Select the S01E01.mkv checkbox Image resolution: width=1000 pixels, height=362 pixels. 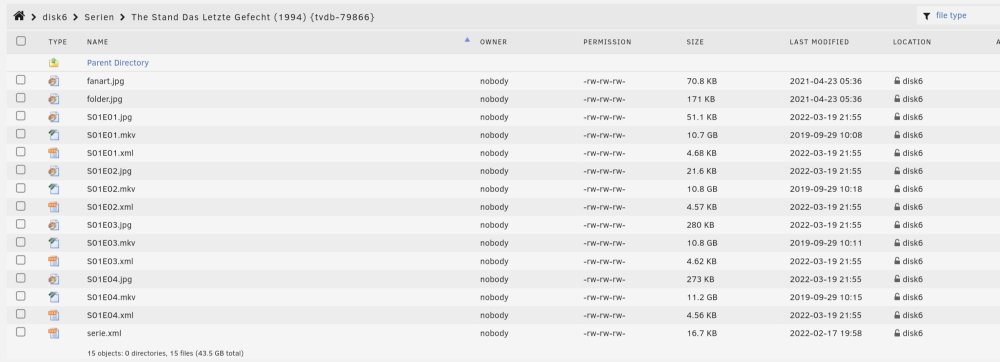pos(21,134)
